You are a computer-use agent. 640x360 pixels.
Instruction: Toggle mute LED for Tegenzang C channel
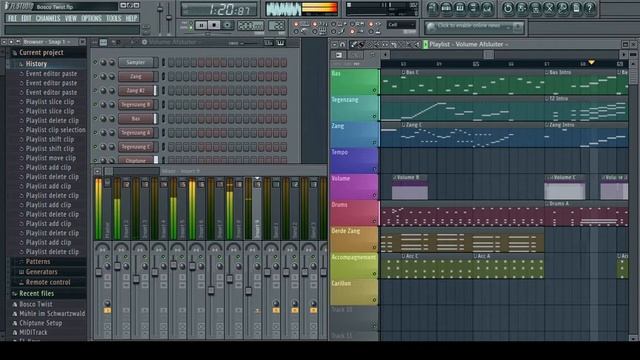coord(96,147)
